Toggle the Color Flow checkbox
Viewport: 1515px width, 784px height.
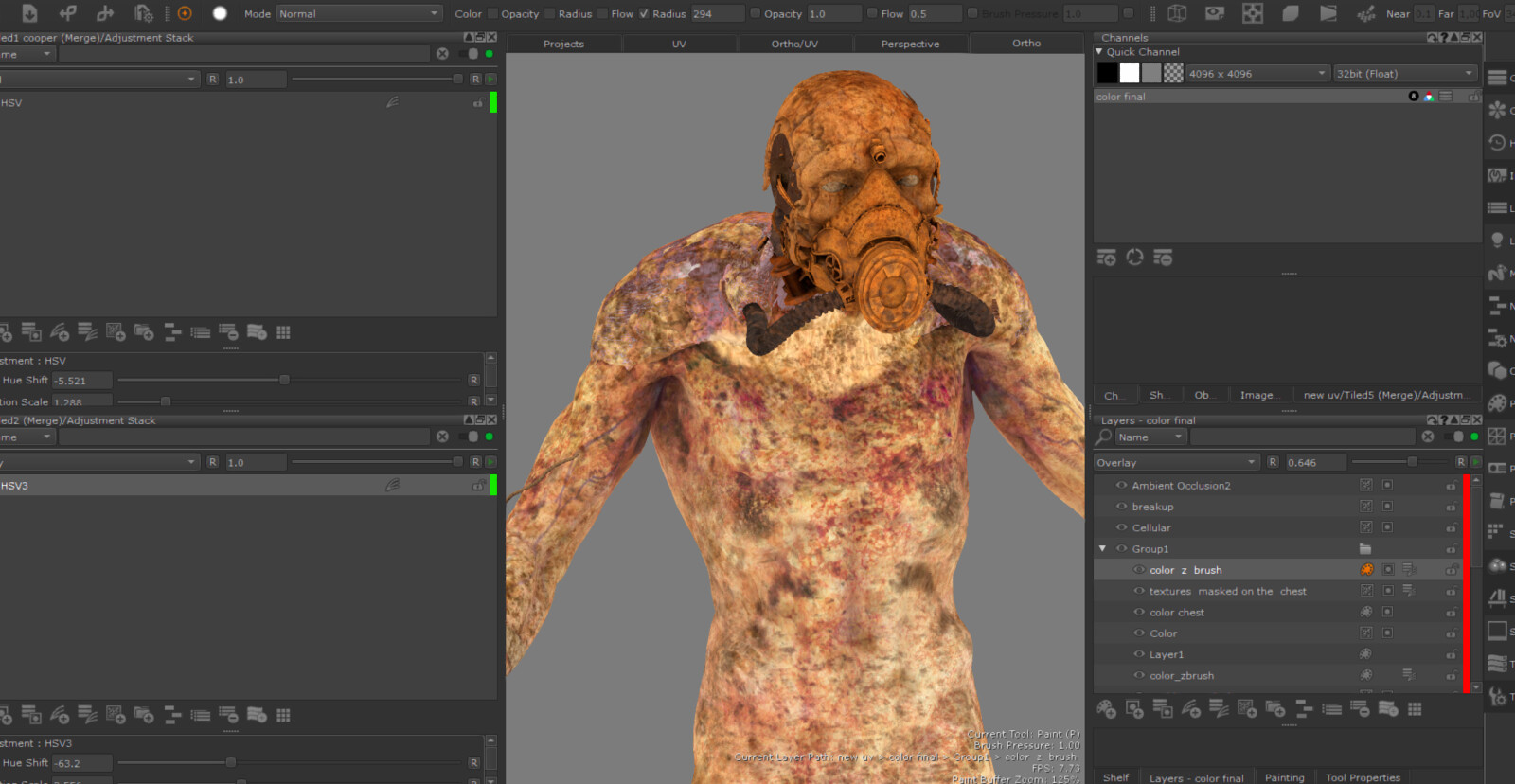tap(602, 13)
